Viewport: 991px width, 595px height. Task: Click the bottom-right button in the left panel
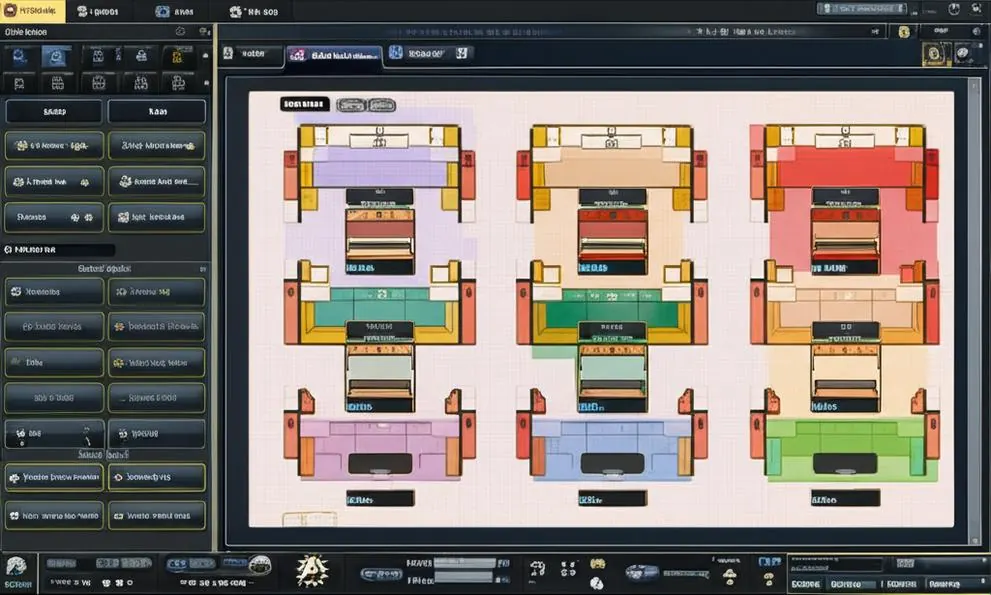point(157,515)
